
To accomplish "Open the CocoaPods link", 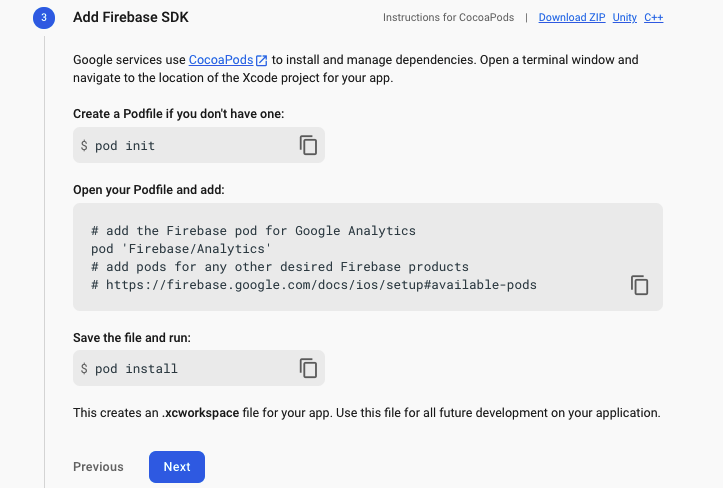I will tap(221, 60).
